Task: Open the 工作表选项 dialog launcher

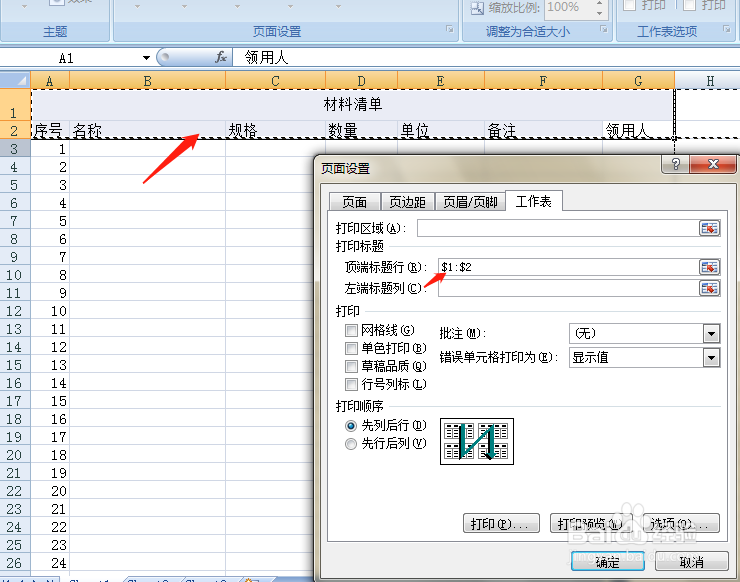Action: tap(727, 29)
